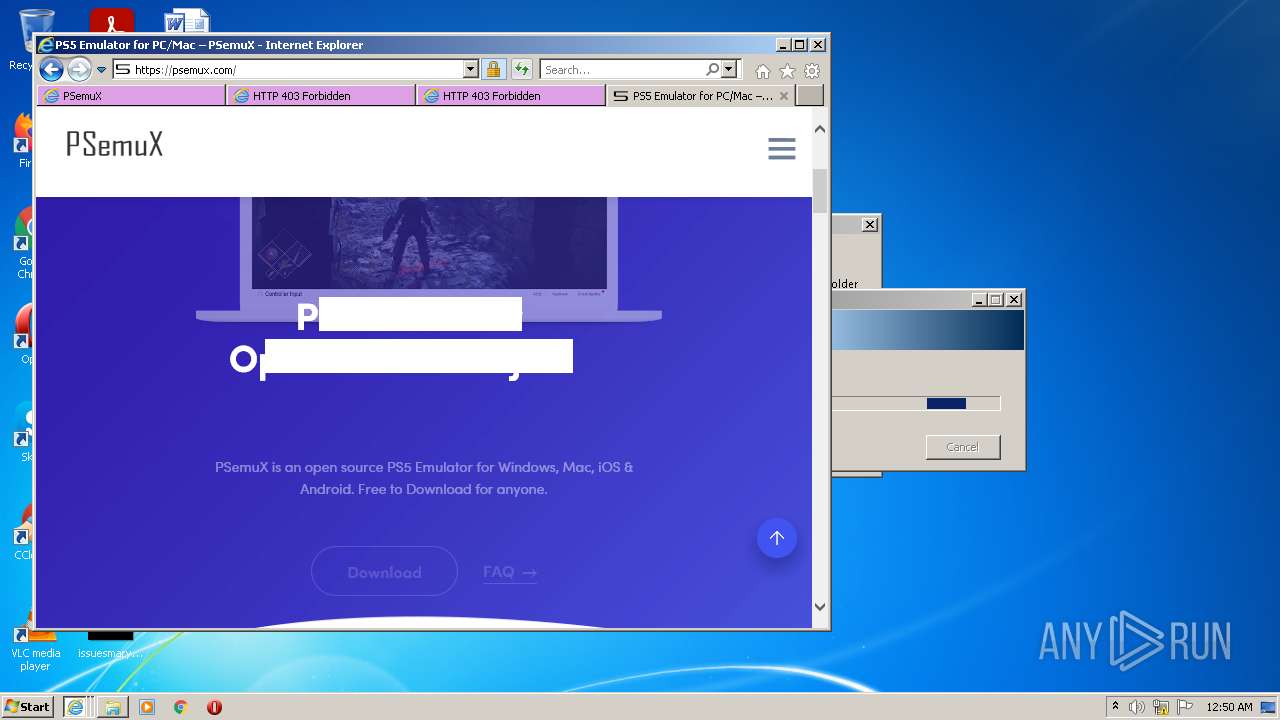Open the network tray icon

point(1161,707)
